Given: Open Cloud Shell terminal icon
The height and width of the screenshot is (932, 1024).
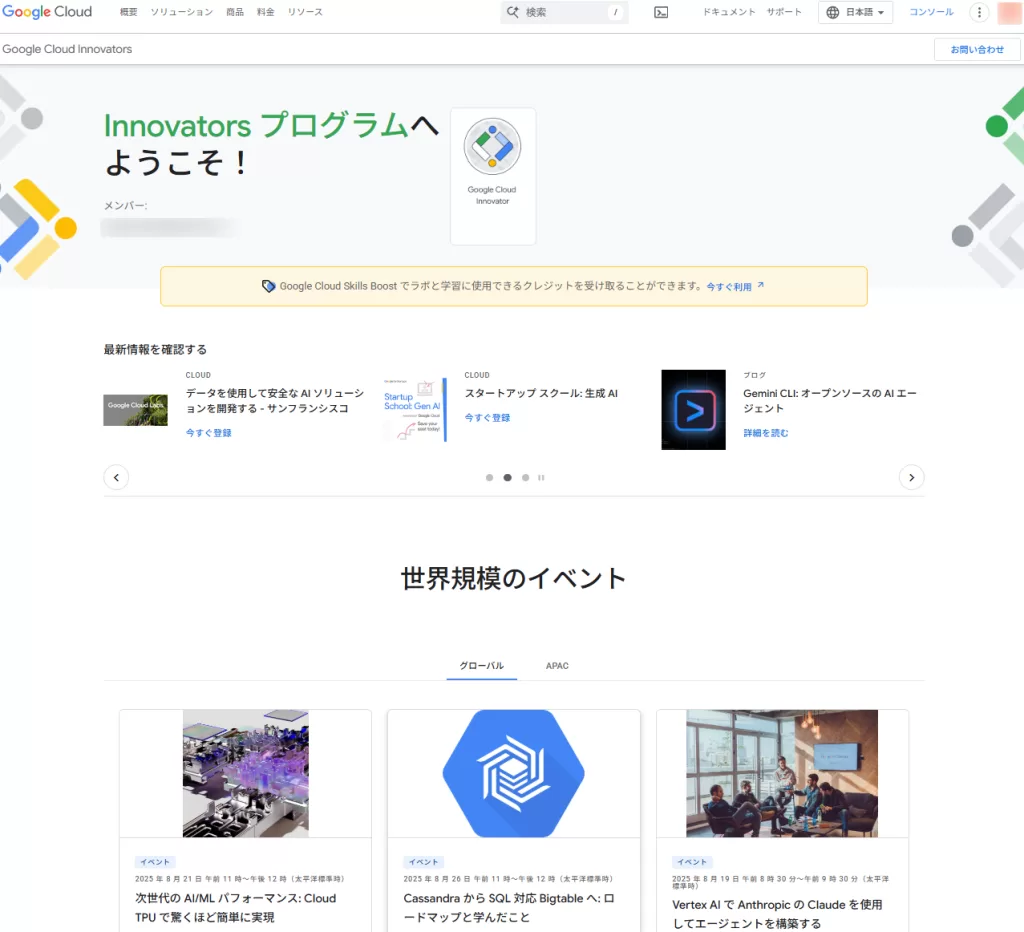Looking at the screenshot, I should 661,13.
